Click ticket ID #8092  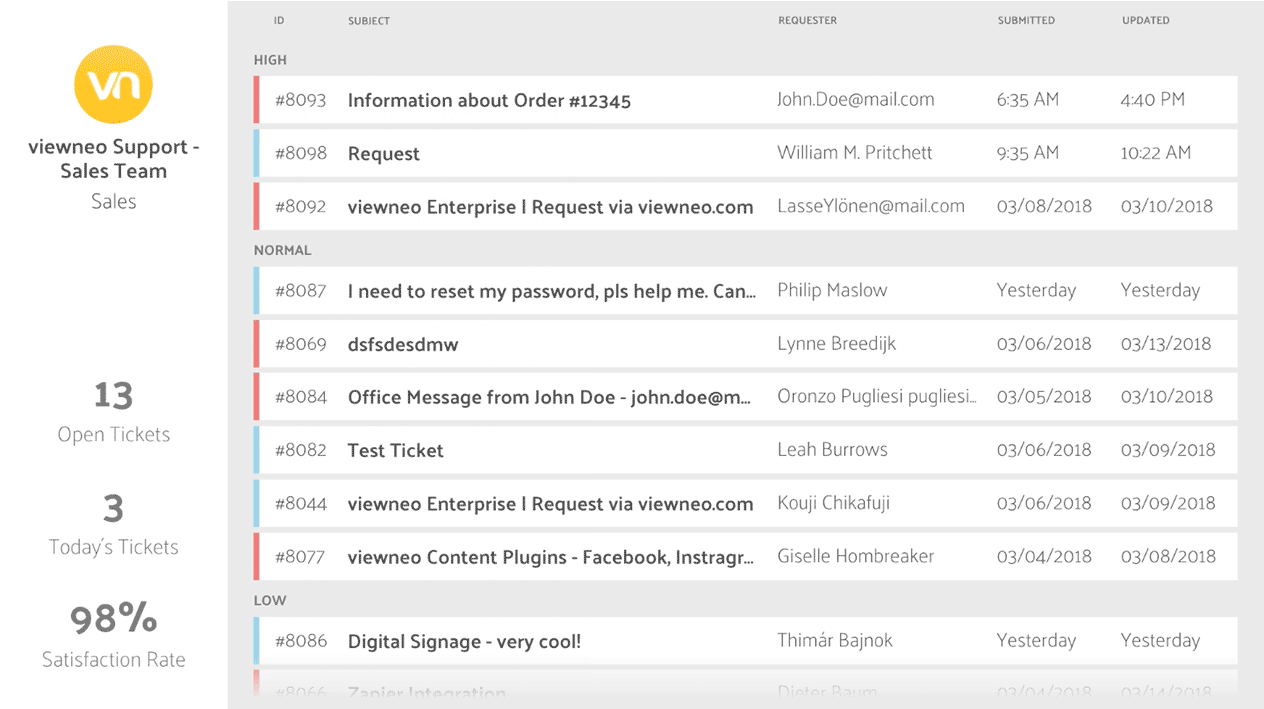tap(301, 207)
